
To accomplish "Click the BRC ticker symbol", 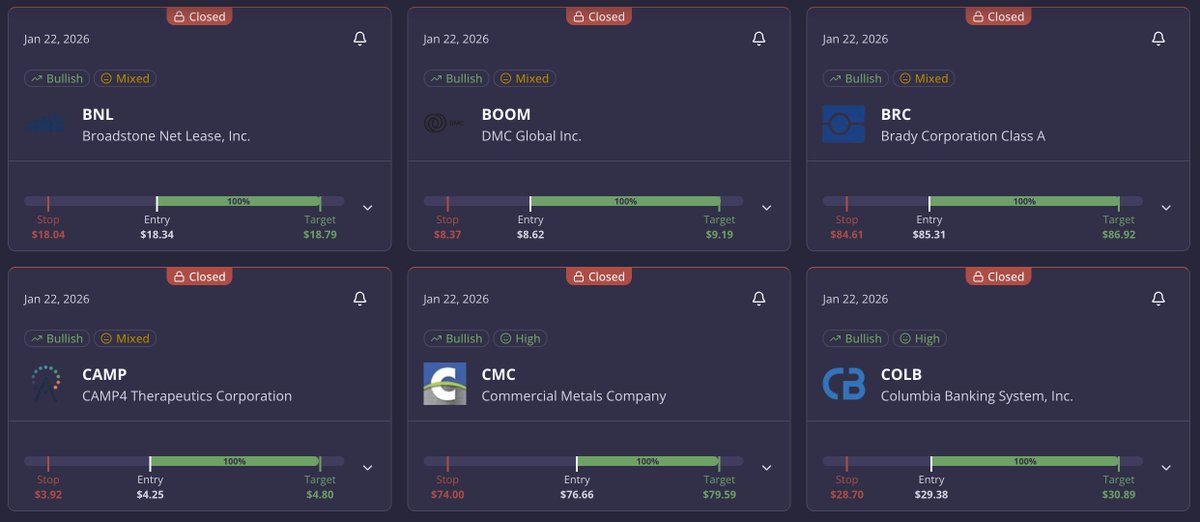I will click(x=896, y=114).
